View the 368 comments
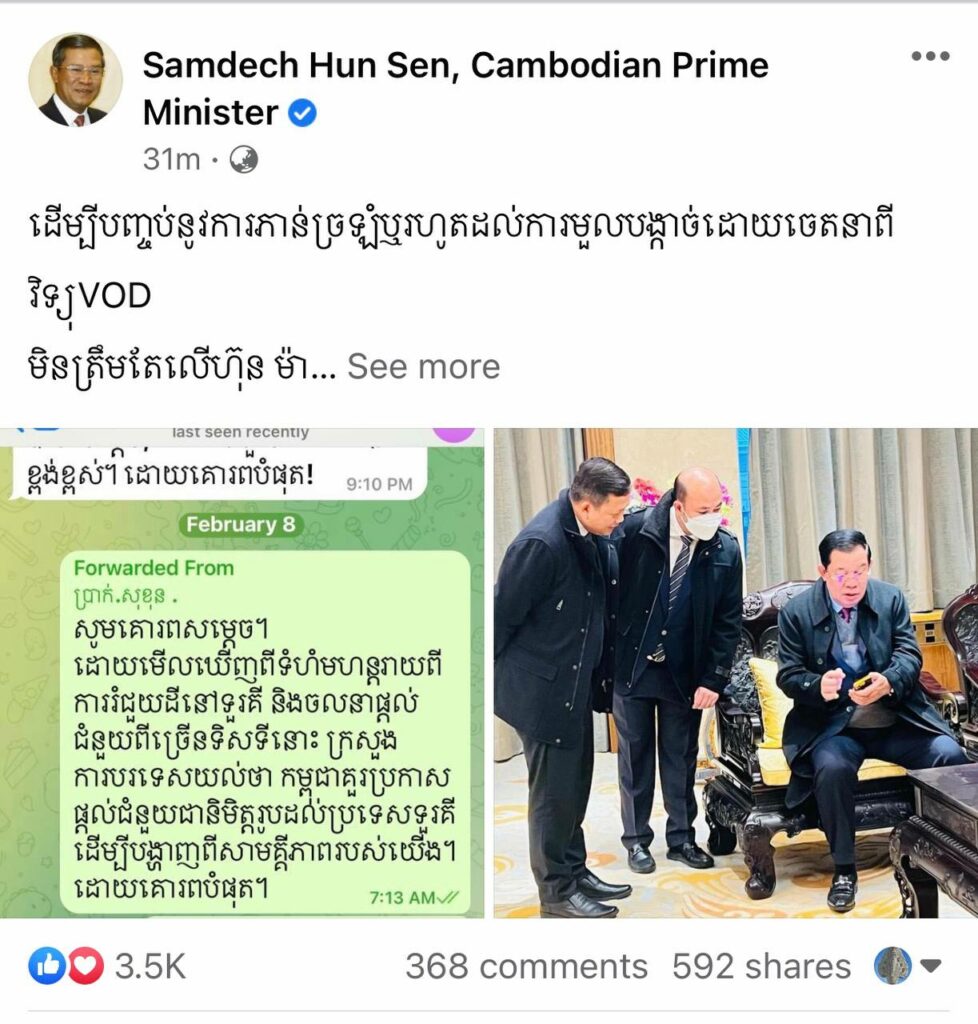Image resolution: width=978 pixels, height=1024 pixels. pos(526,966)
